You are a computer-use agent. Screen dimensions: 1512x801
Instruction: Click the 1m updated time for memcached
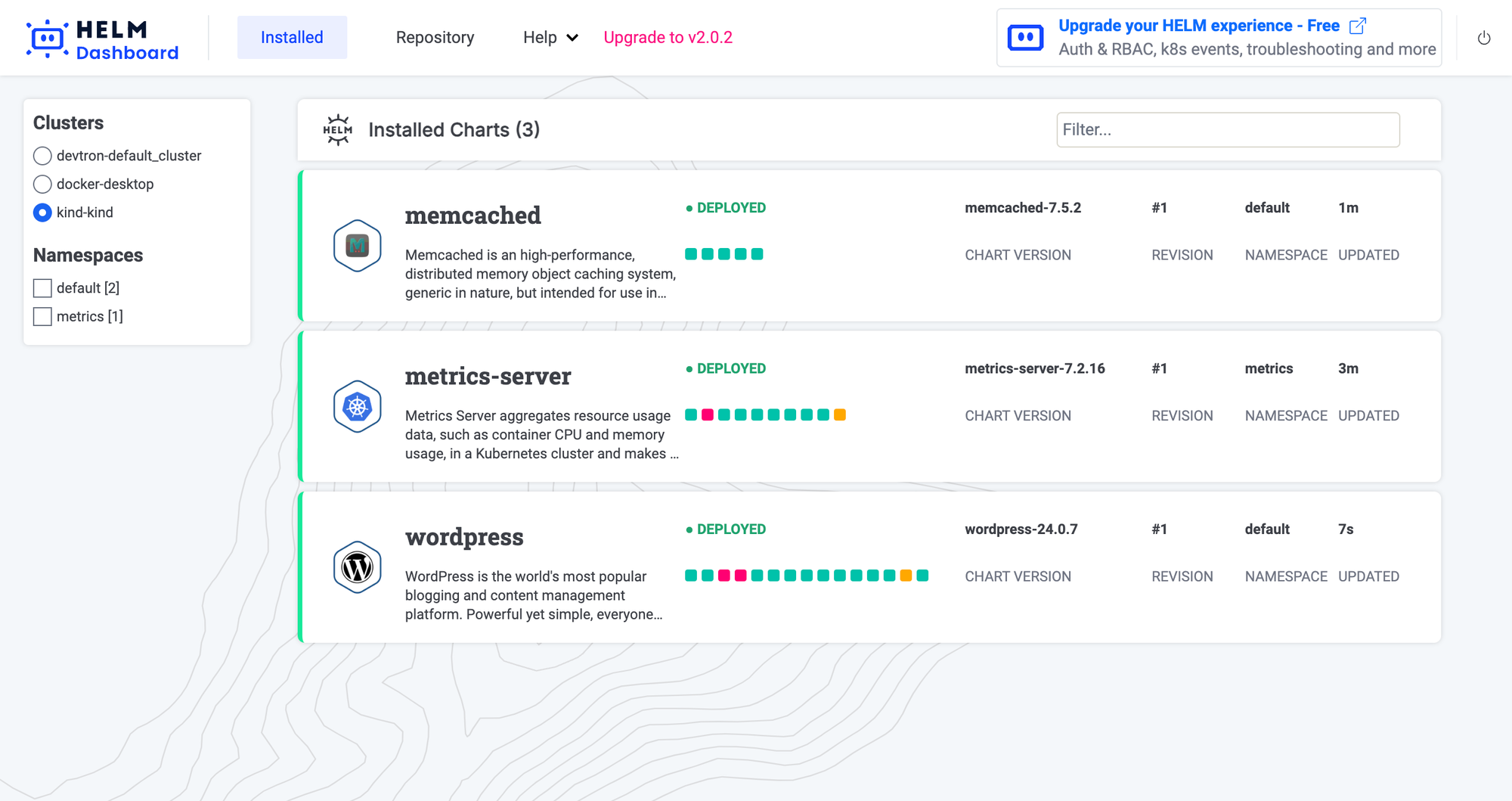click(1348, 208)
